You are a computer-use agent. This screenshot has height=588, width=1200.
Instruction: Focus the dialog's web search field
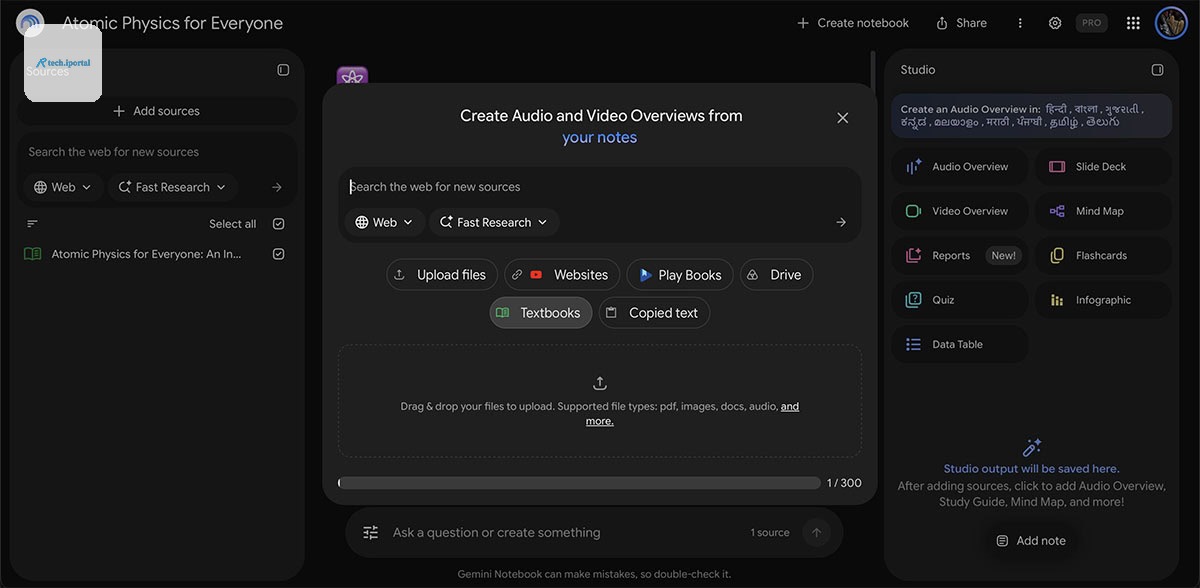598,187
